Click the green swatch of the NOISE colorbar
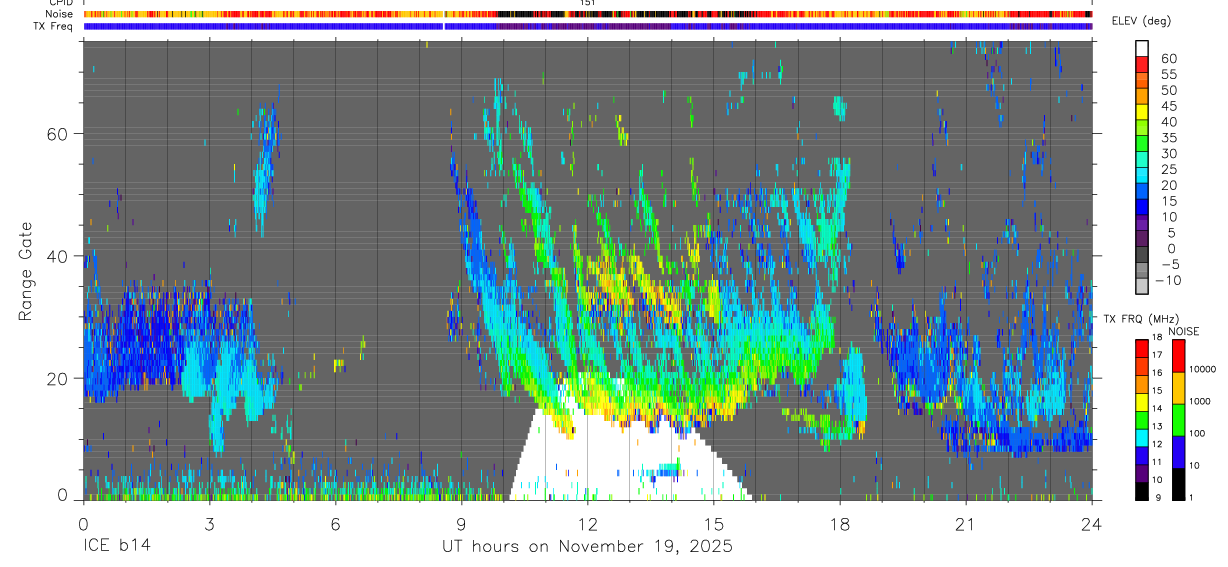Screen dimensions: 1228x567 (x=1179, y=420)
